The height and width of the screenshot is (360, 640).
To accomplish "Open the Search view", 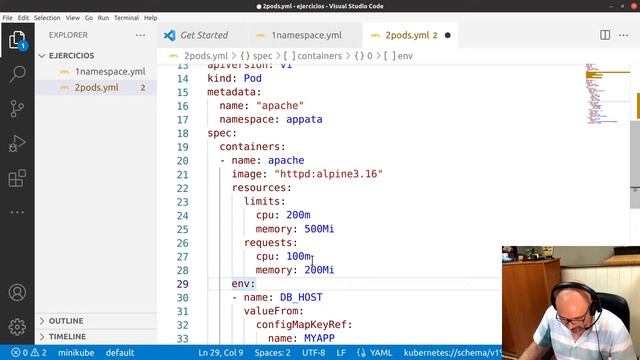I will pos(17,74).
